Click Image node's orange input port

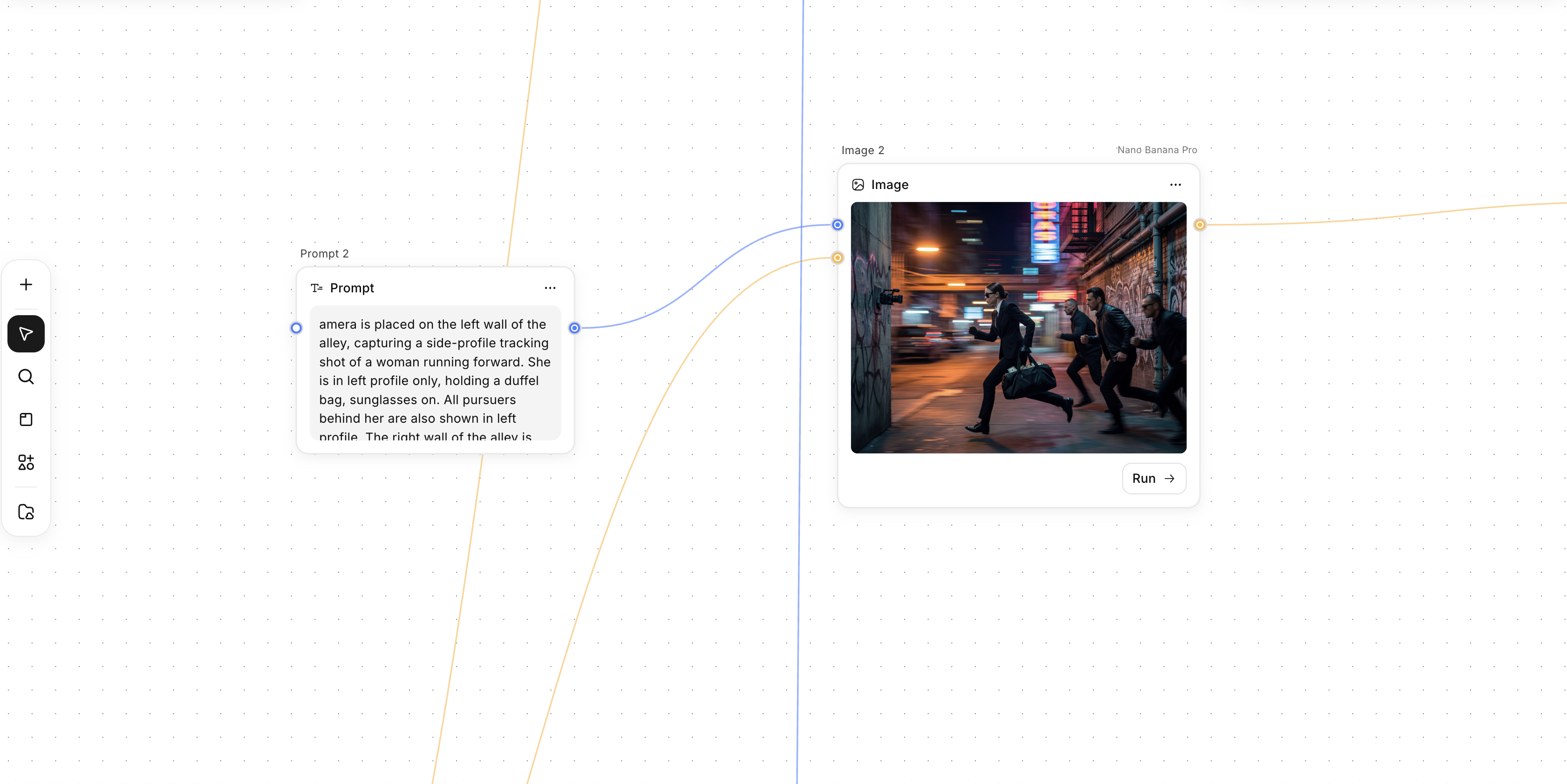(838, 258)
